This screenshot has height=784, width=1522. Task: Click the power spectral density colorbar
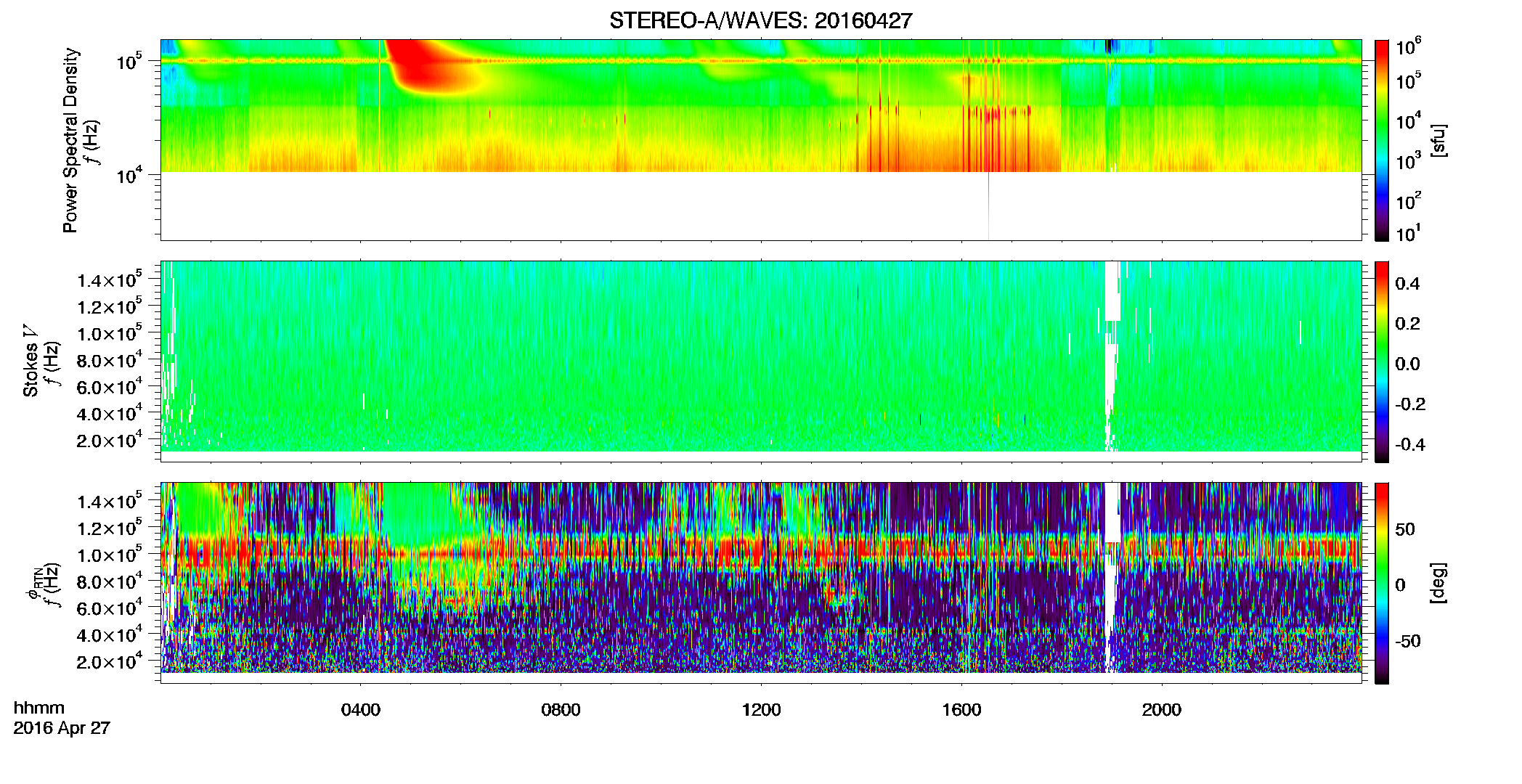[1381, 140]
